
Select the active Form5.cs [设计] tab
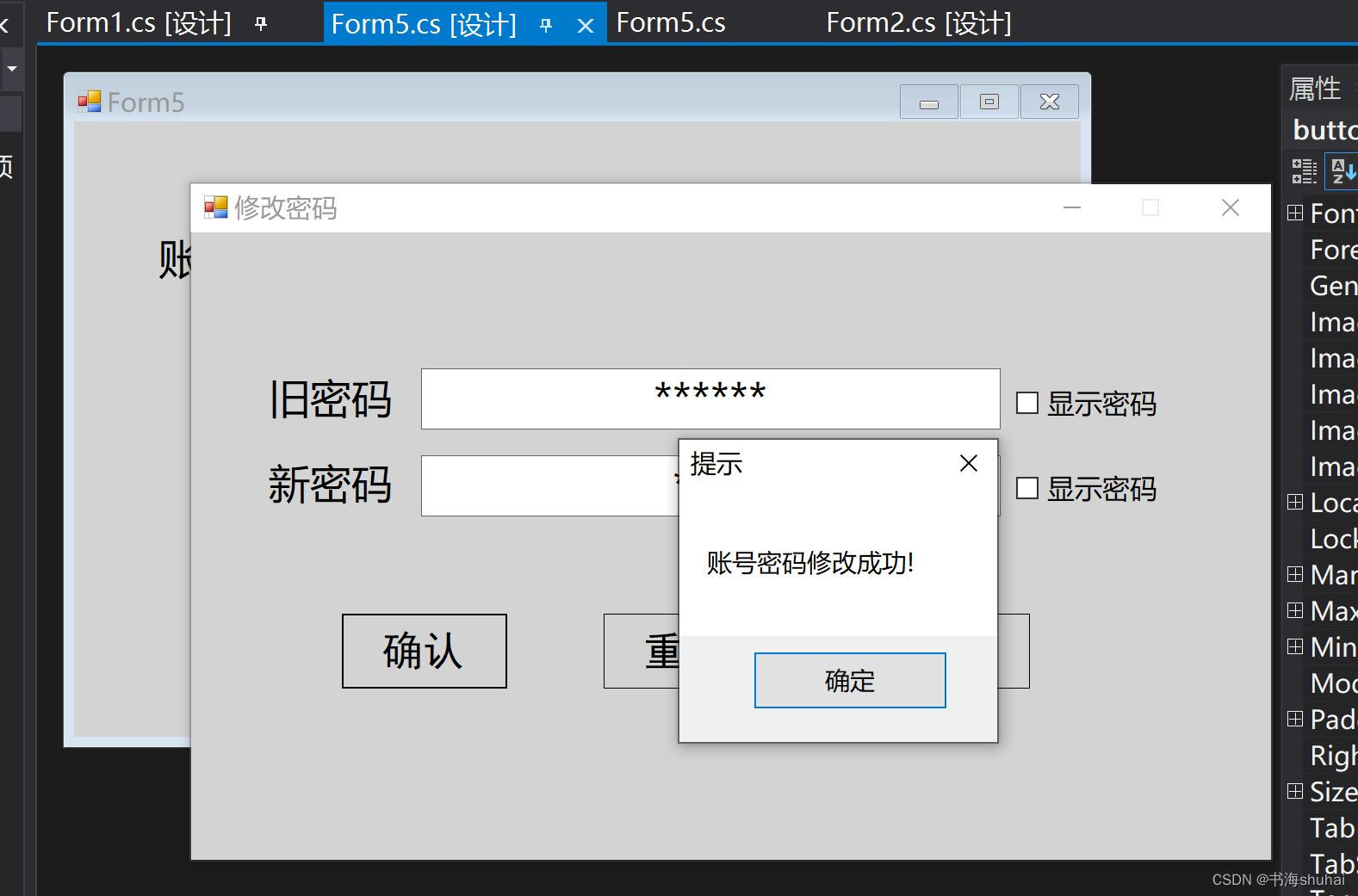(424, 24)
